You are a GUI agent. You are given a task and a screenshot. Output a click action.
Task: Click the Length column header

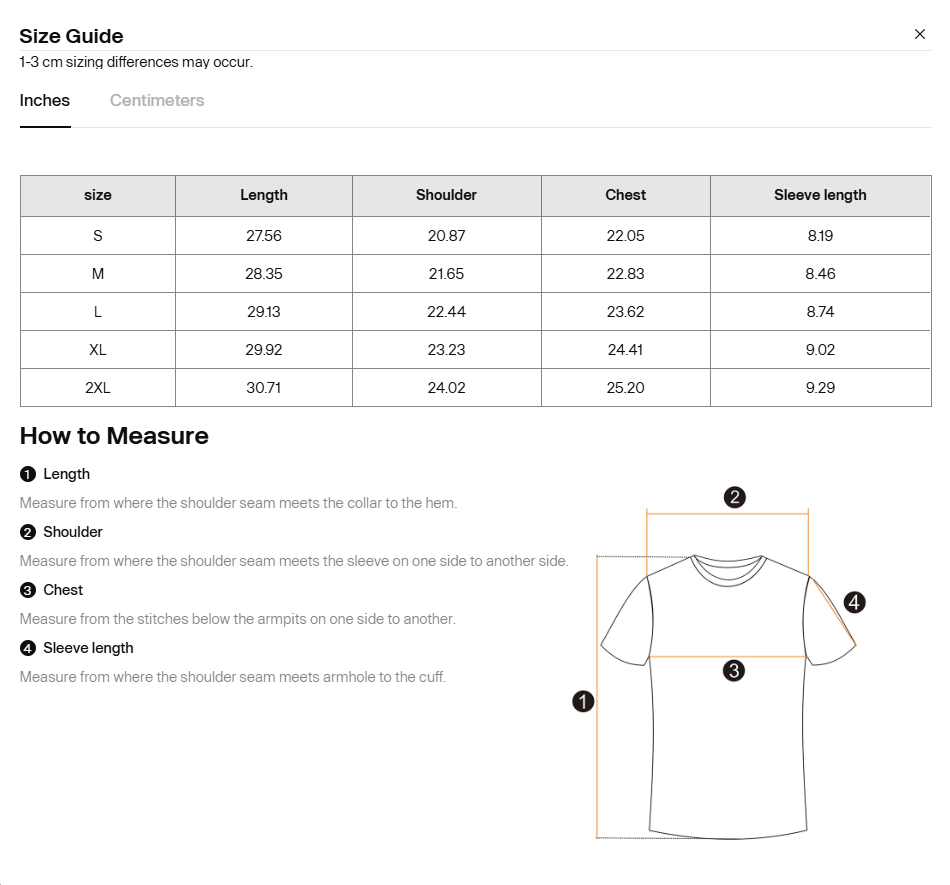(x=264, y=195)
